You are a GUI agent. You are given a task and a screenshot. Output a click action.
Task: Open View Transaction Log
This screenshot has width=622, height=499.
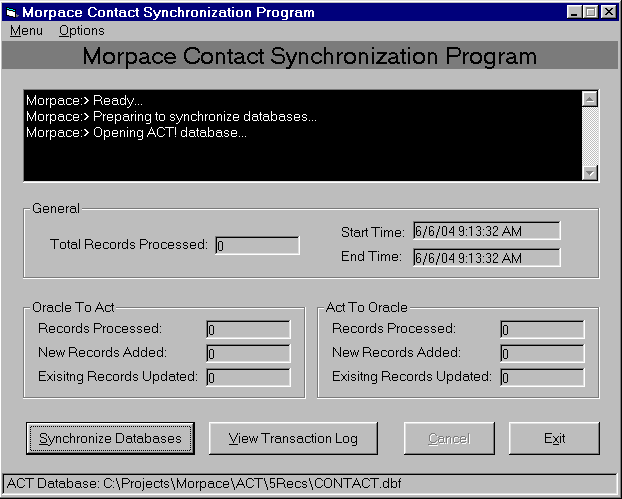pos(293,438)
